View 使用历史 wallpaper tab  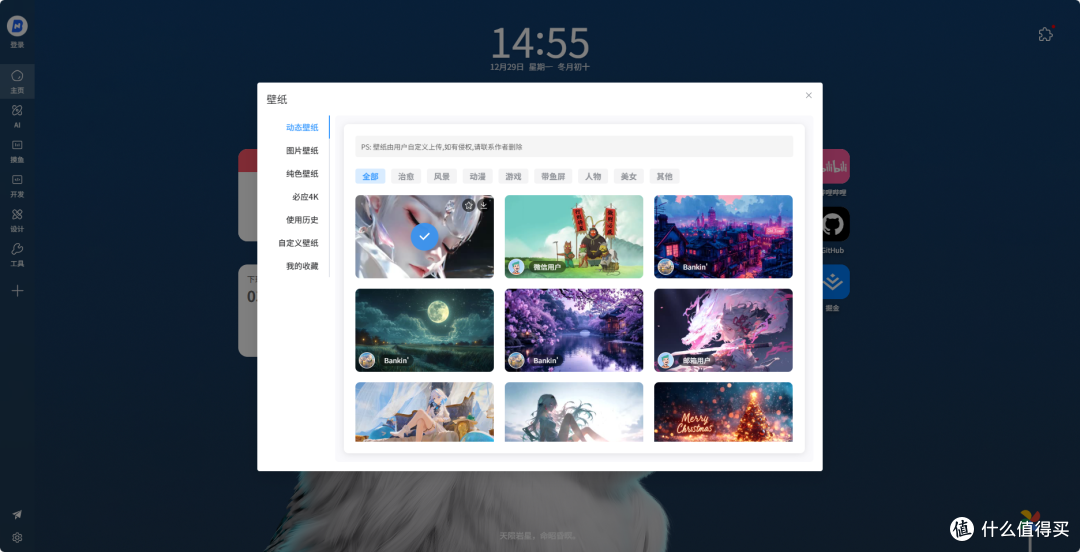302,220
